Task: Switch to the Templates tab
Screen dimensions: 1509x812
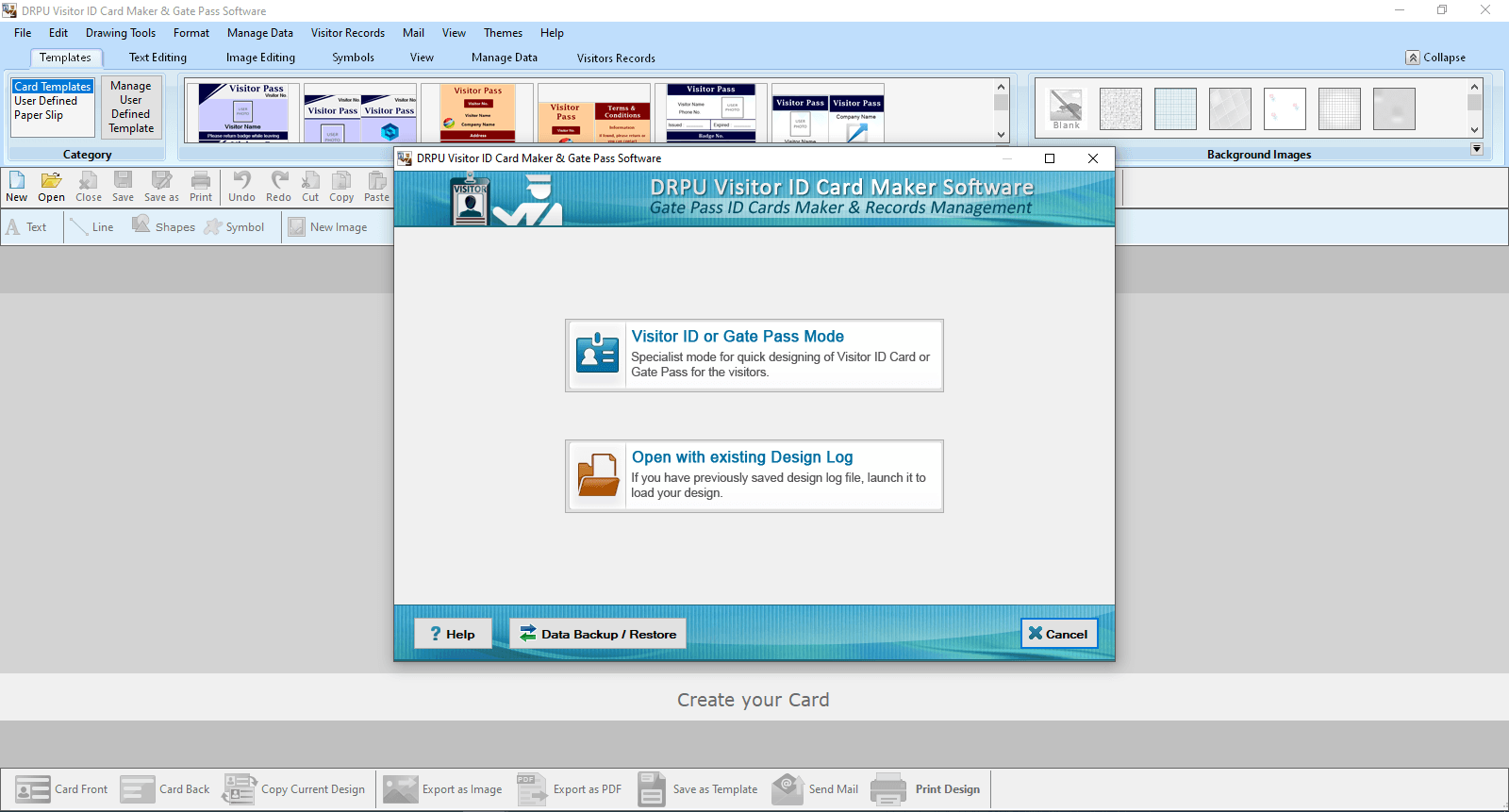Action: tap(65, 58)
